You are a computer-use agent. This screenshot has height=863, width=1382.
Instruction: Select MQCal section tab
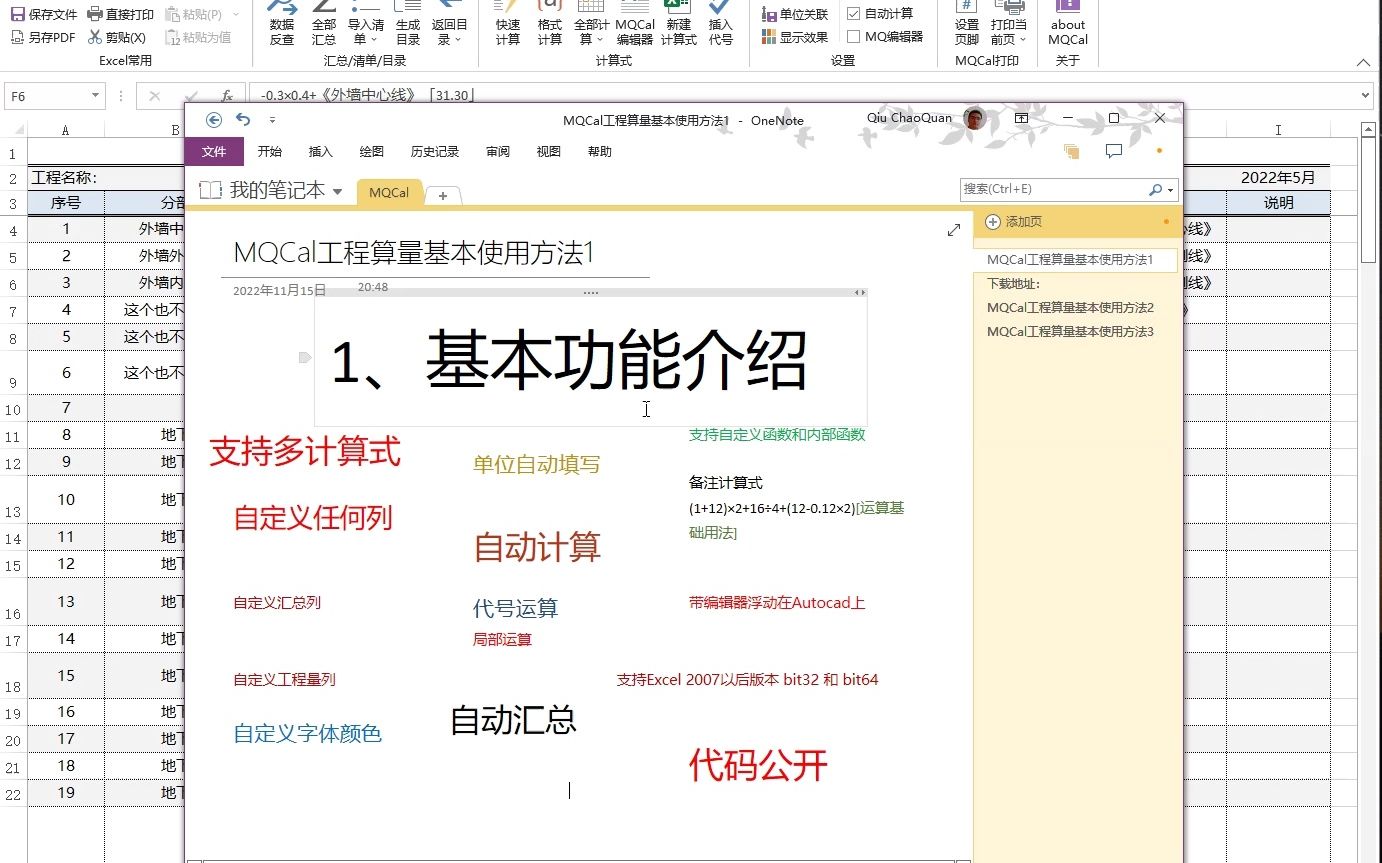[x=389, y=192]
